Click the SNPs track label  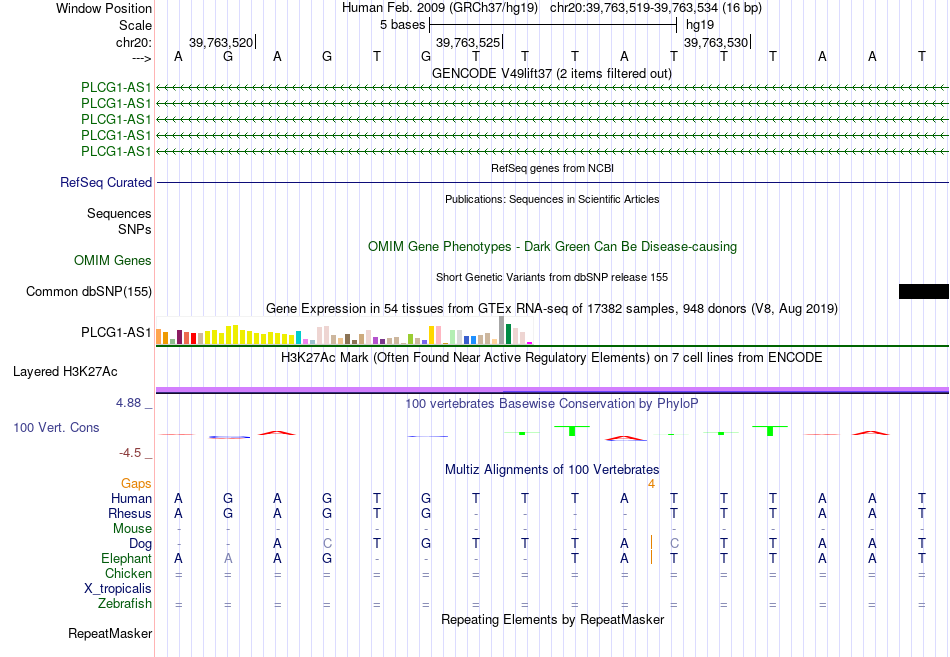pos(135,230)
